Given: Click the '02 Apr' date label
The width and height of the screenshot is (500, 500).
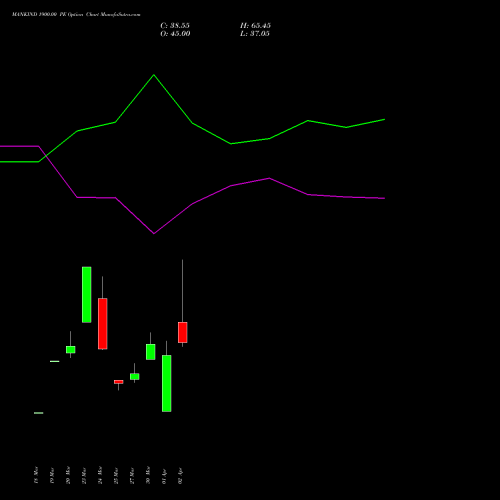Looking at the screenshot, I should 180,476.
